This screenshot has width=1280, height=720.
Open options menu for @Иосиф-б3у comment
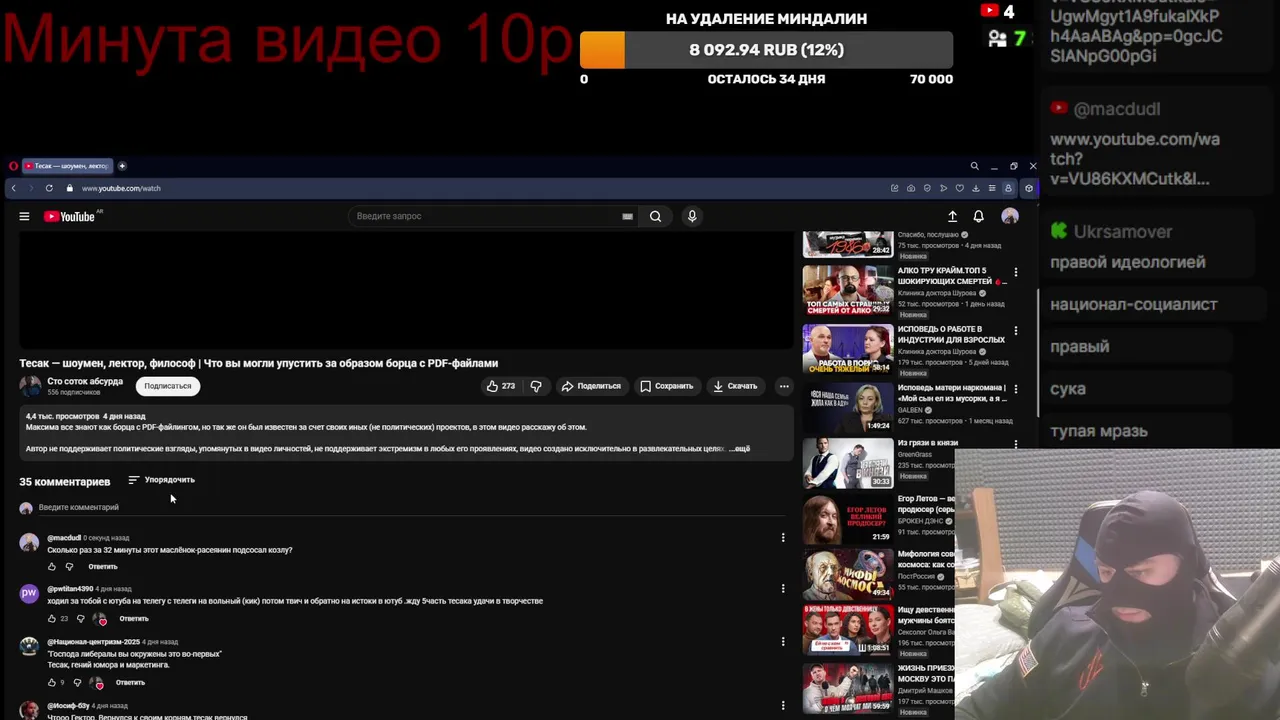783,706
